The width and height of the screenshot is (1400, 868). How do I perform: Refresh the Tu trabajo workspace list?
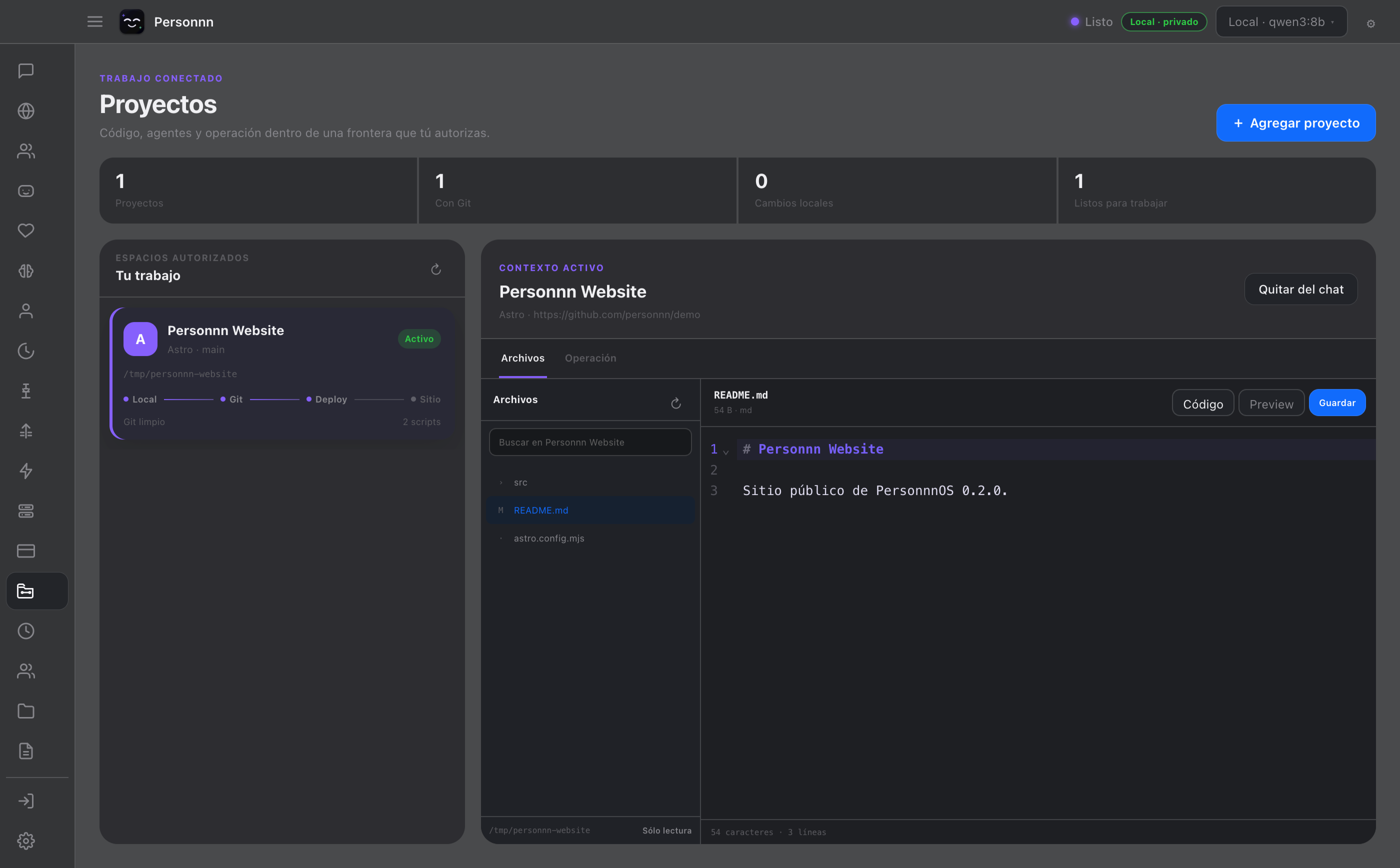(x=435, y=269)
